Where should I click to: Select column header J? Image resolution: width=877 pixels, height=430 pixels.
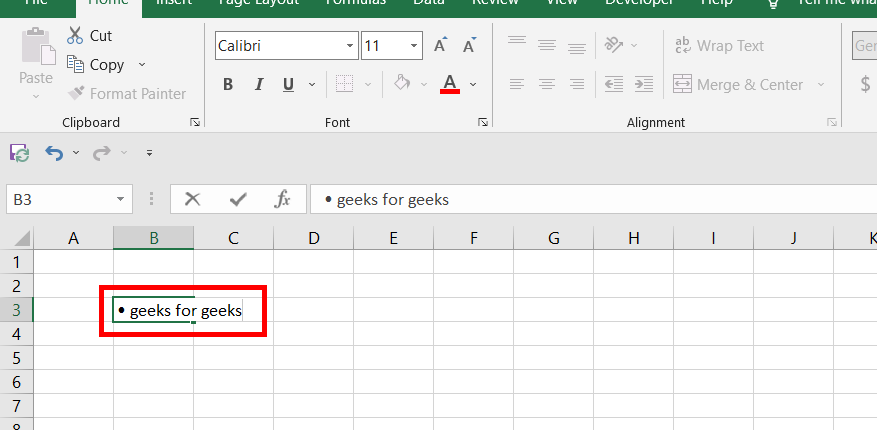794,239
